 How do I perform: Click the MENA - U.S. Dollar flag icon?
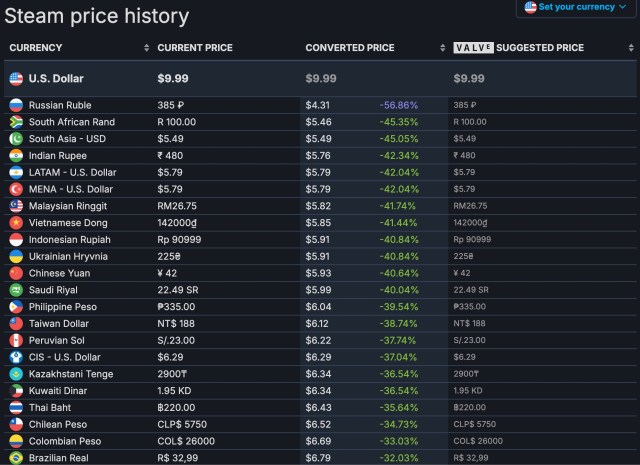coord(16,189)
